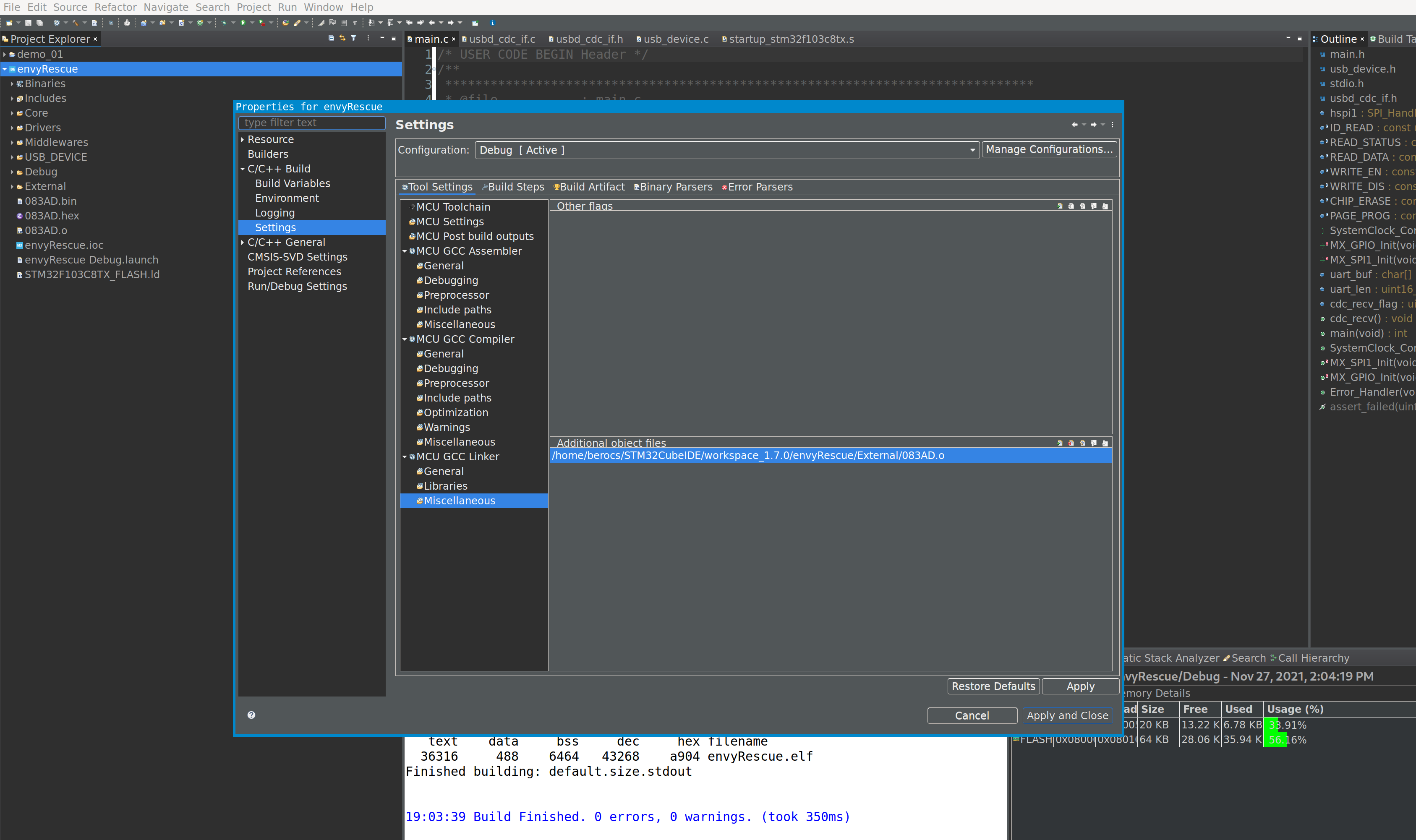
Task: Click the Debug bug icon in toolbar
Action: point(224,23)
